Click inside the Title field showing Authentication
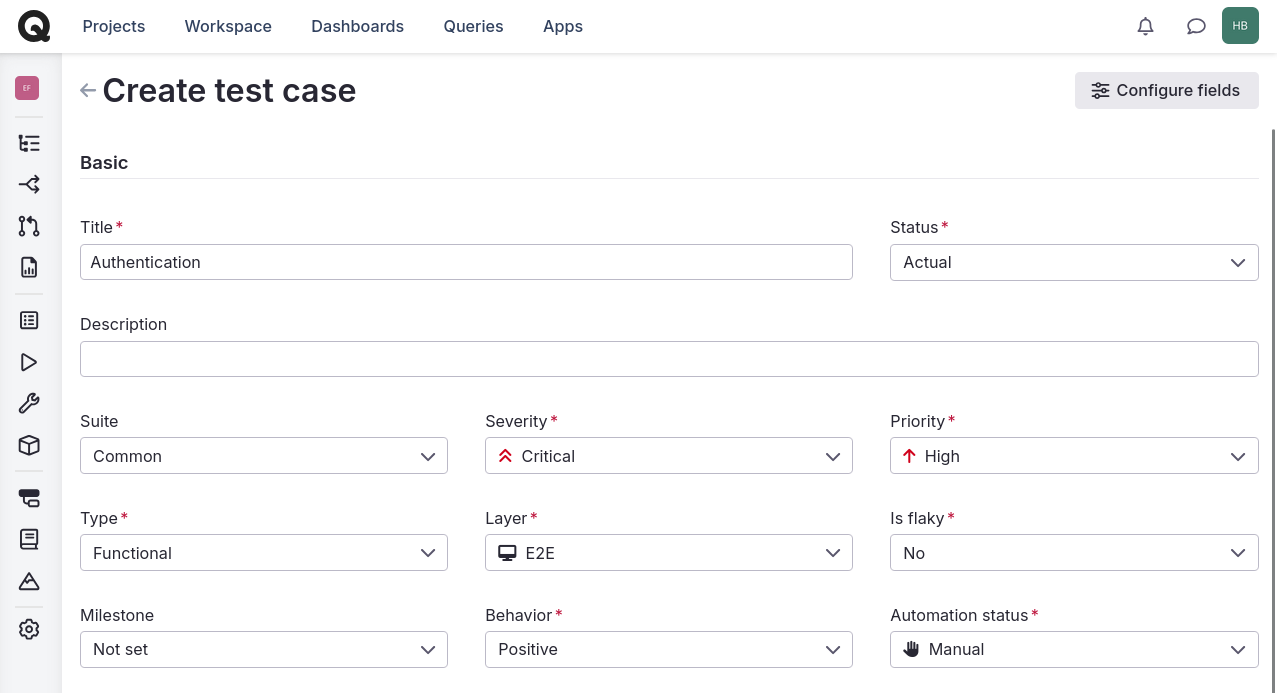Image resolution: width=1277 pixels, height=693 pixels. pos(466,262)
